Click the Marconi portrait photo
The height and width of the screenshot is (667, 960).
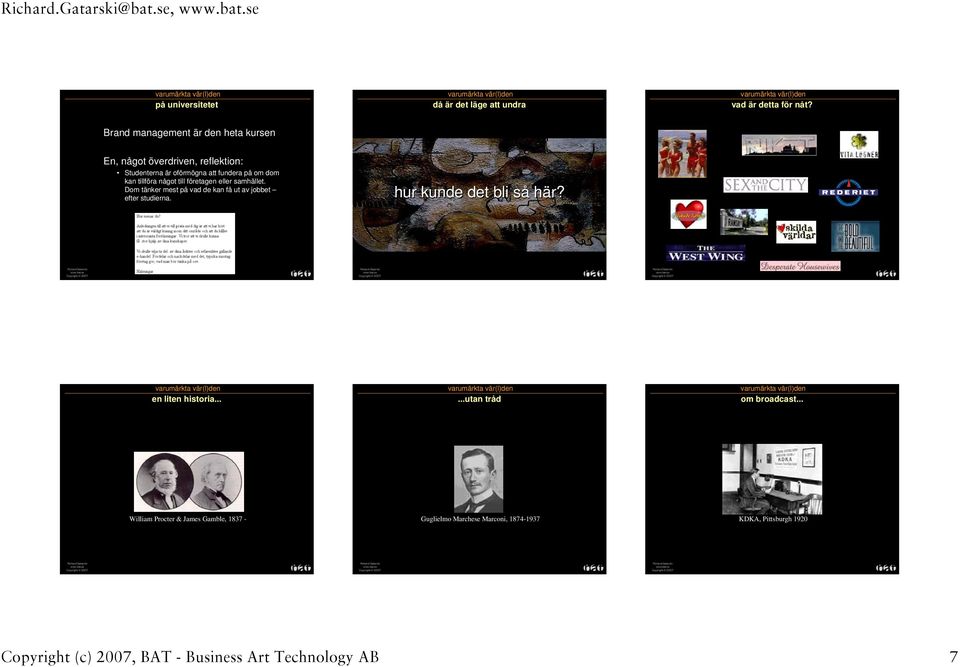coord(479,479)
